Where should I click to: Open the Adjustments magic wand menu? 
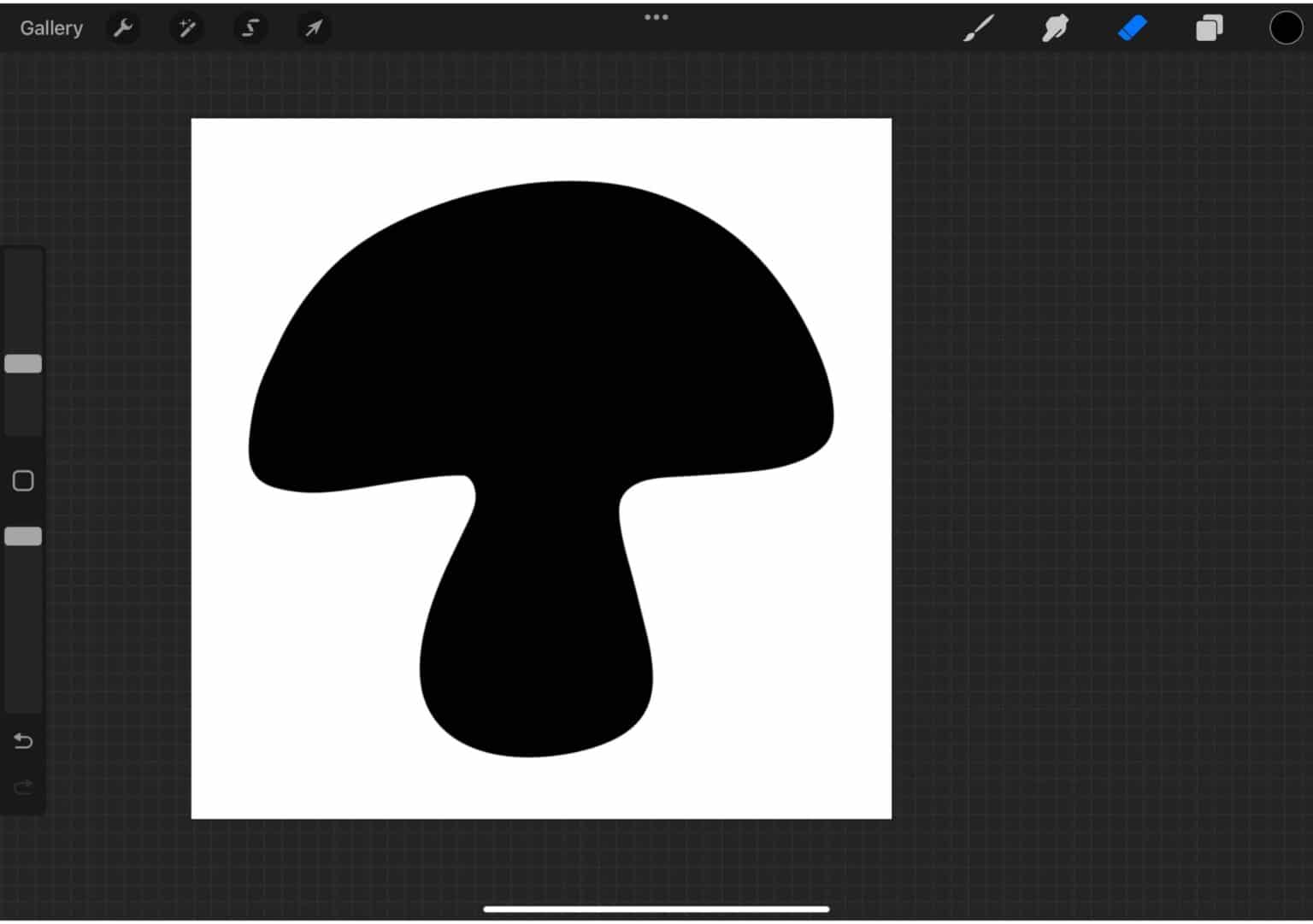coord(186,27)
